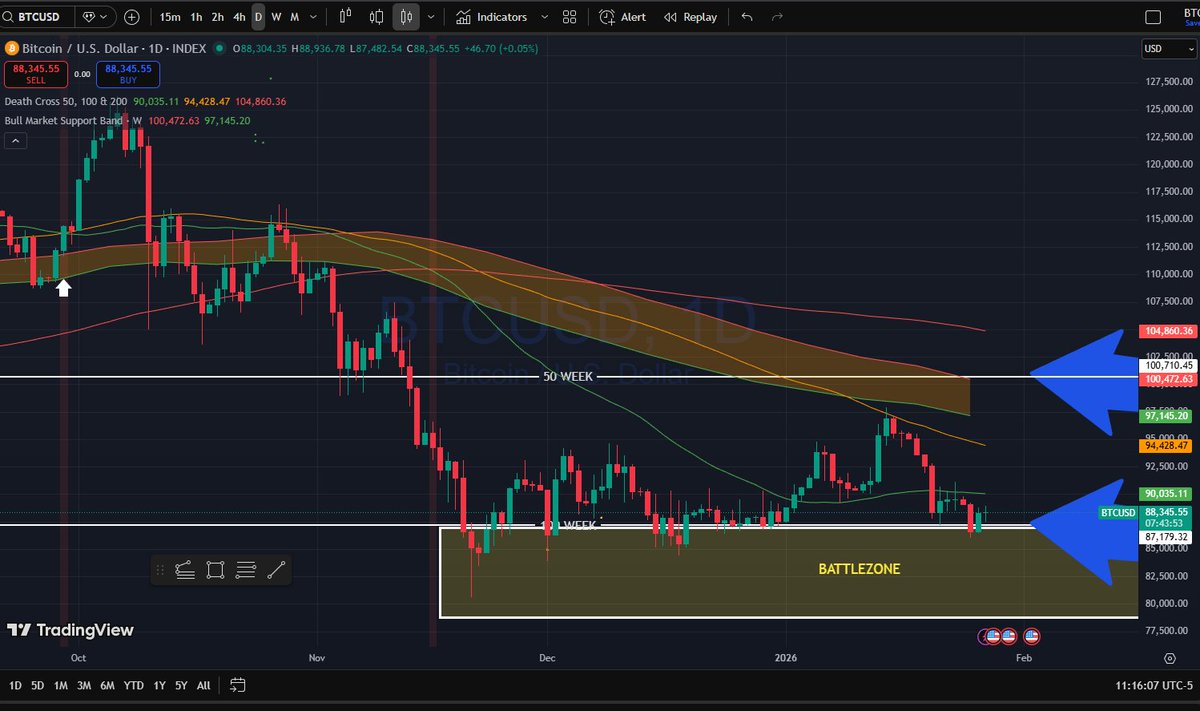Select the D daily timeframe
This screenshot has width=1200, height=711.
click(258, 17)
